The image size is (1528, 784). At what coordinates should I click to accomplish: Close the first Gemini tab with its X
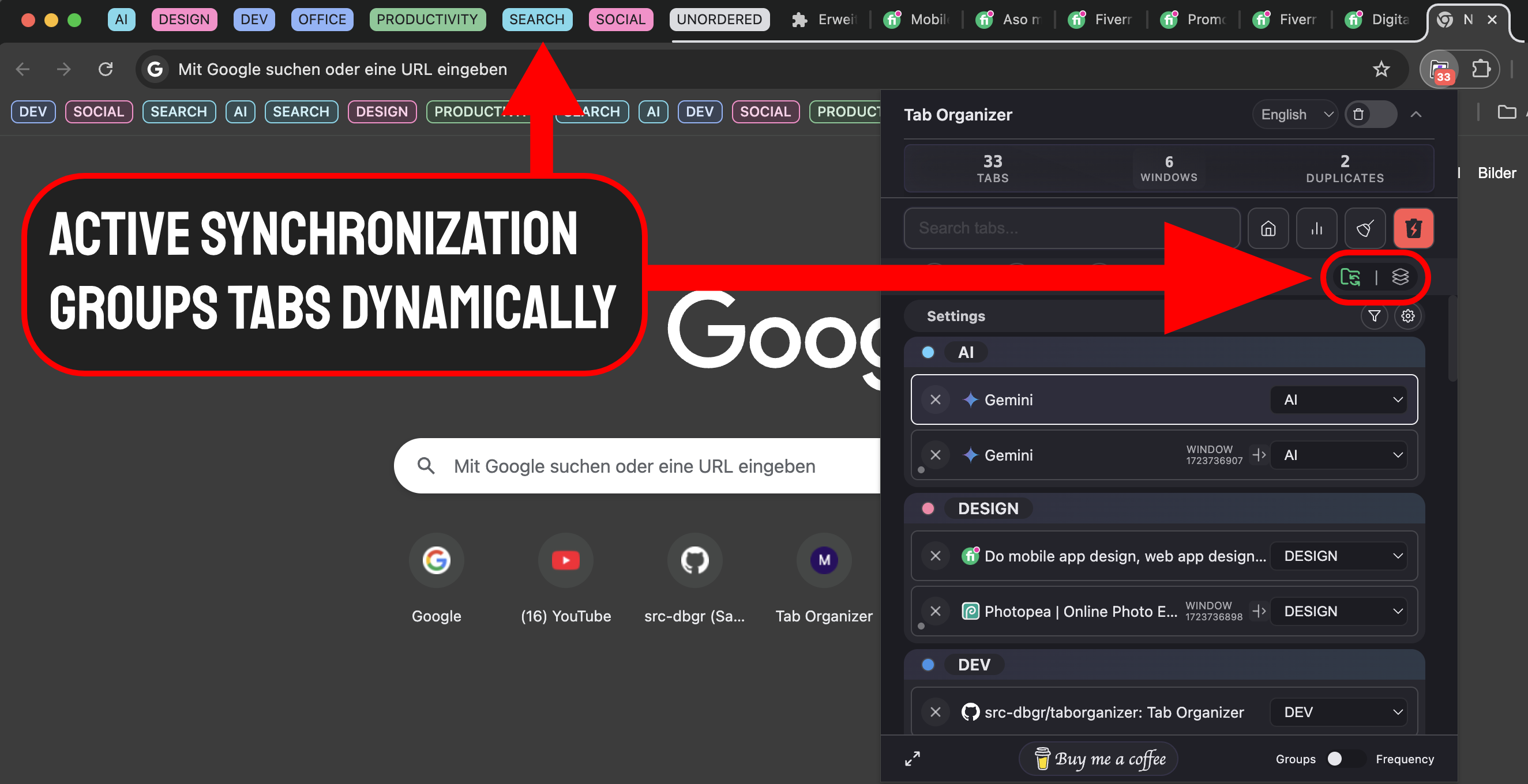coord(936,399)
